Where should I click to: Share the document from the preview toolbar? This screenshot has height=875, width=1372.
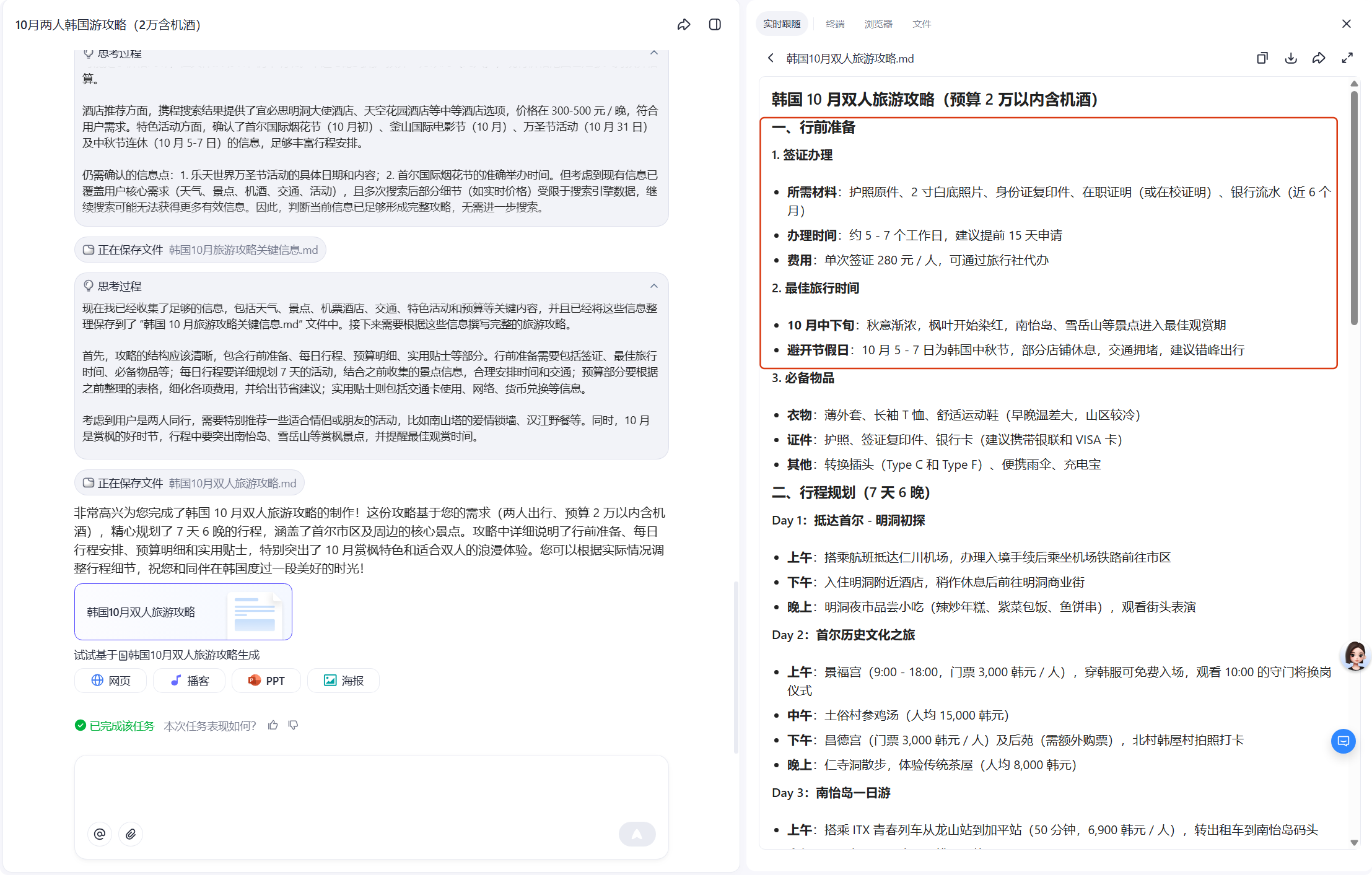pos(1319,58)
